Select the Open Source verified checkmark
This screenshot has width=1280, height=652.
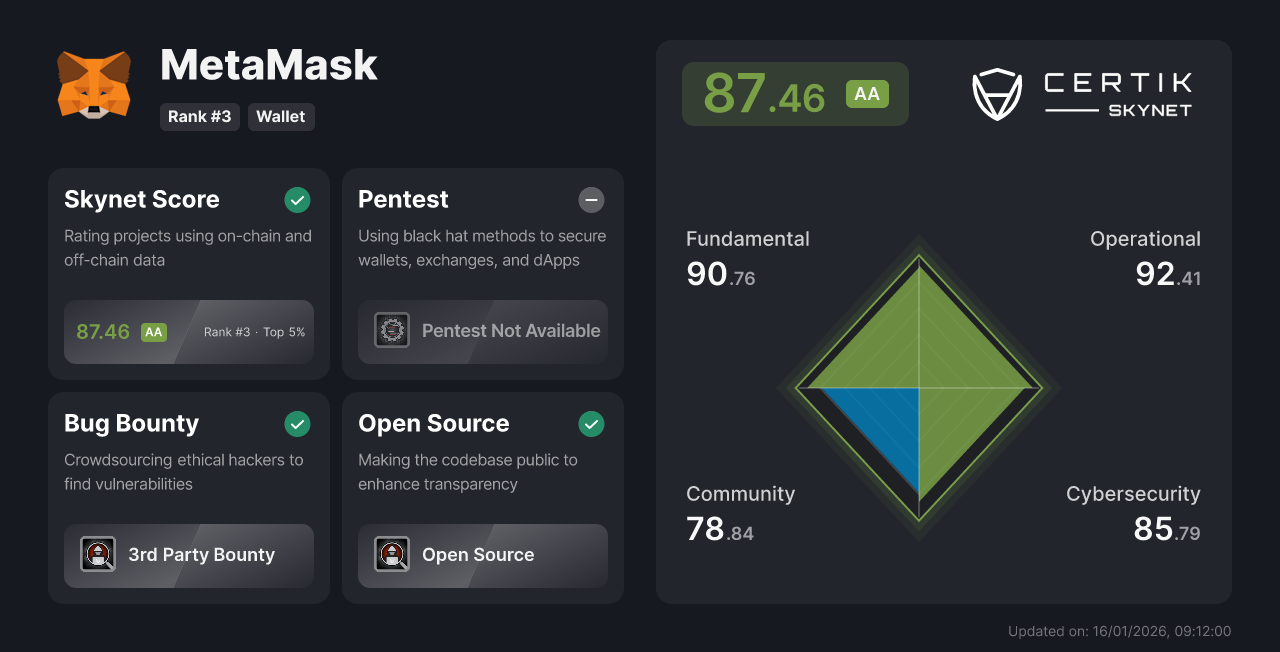[591, 424]
